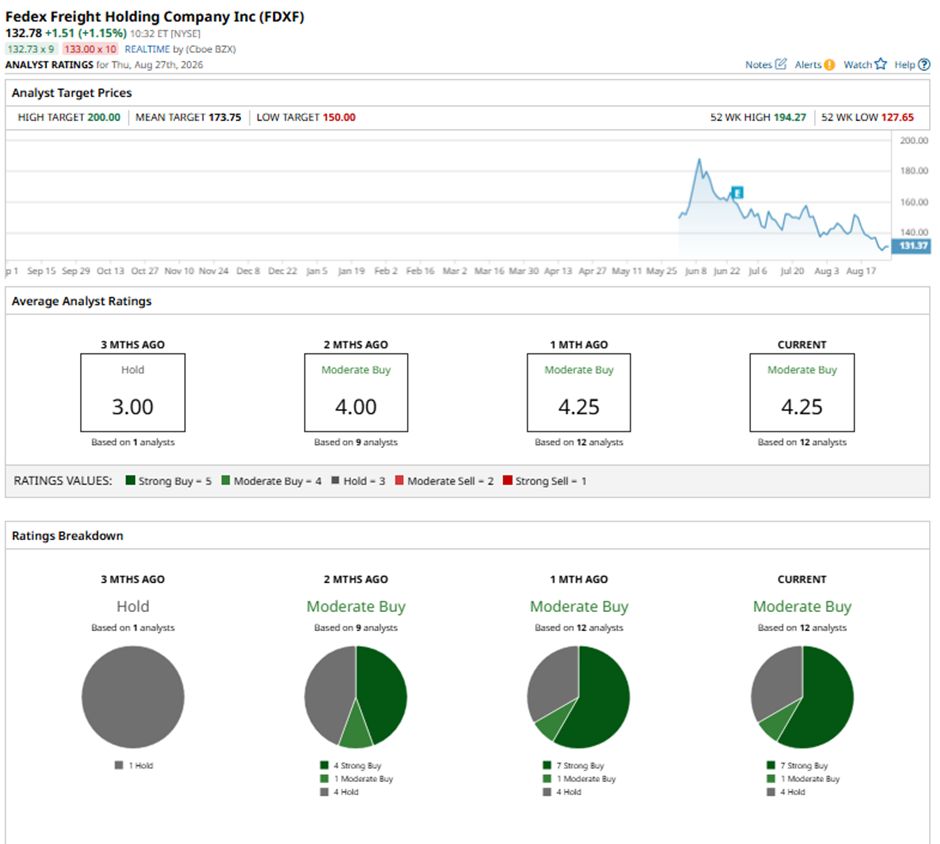Click the 2 Mths Ago 4.00 rating box
The height and width of the screenshot is (844, 940).
point(356,393)
